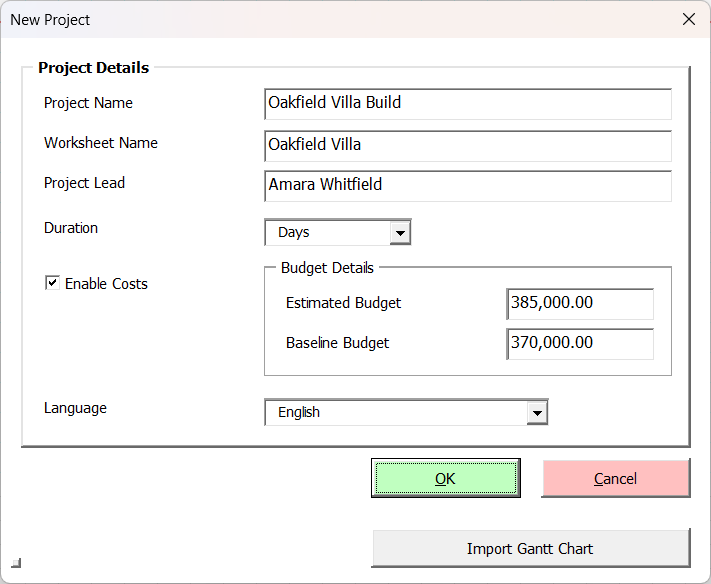Open the Duration dropdown arrow

coord(400,233)
